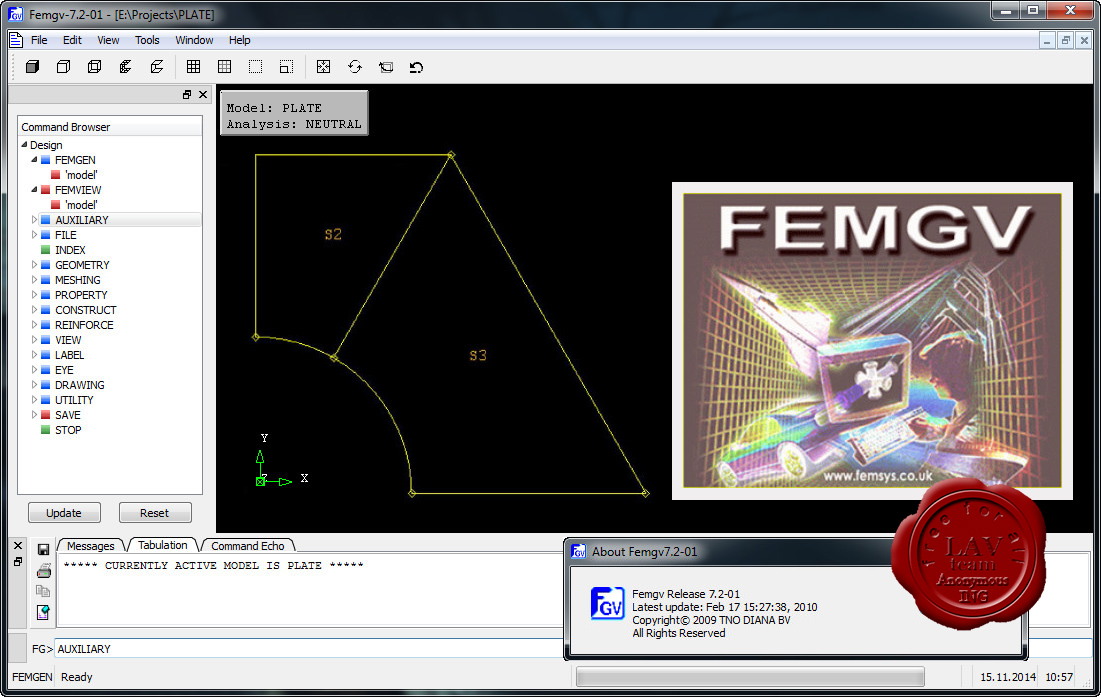Screen dimensions: 1101x697
Task: Click the dotted rectangle selection icon
Action: pyautogui.click(x=256, y=67)
